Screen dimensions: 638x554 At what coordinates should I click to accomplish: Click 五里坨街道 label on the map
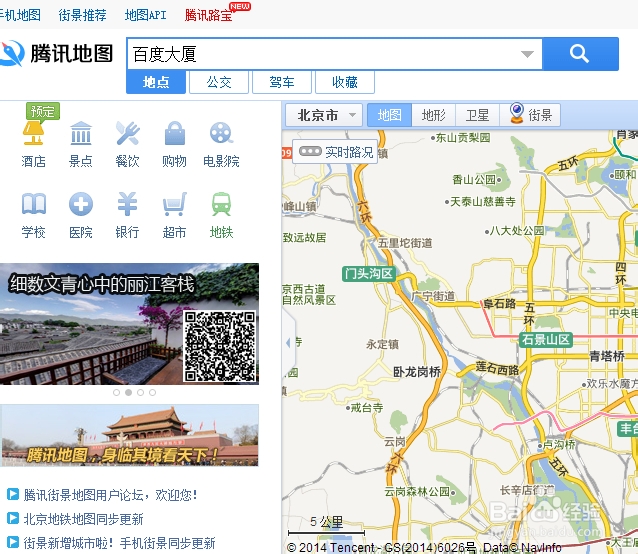tap(405, 243)
